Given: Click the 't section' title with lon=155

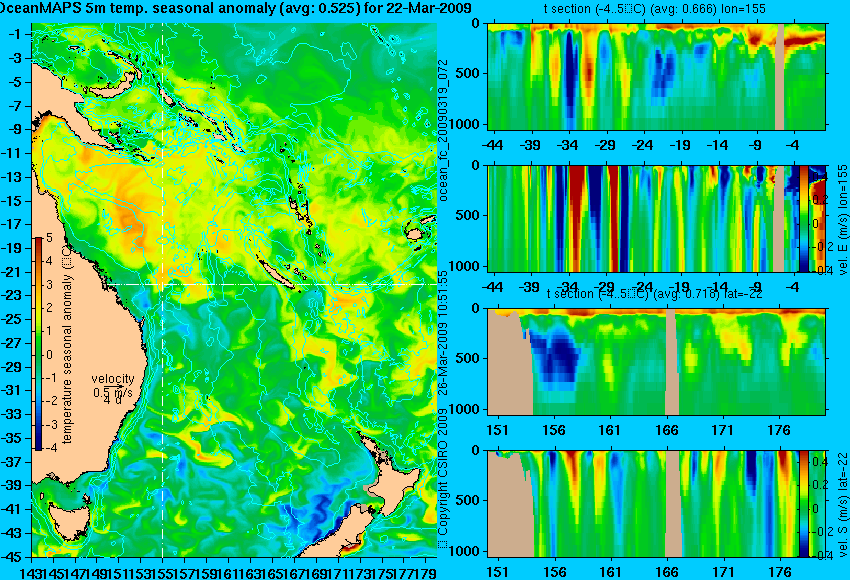Looking at the screenshot, I should (x=655, y=9).
